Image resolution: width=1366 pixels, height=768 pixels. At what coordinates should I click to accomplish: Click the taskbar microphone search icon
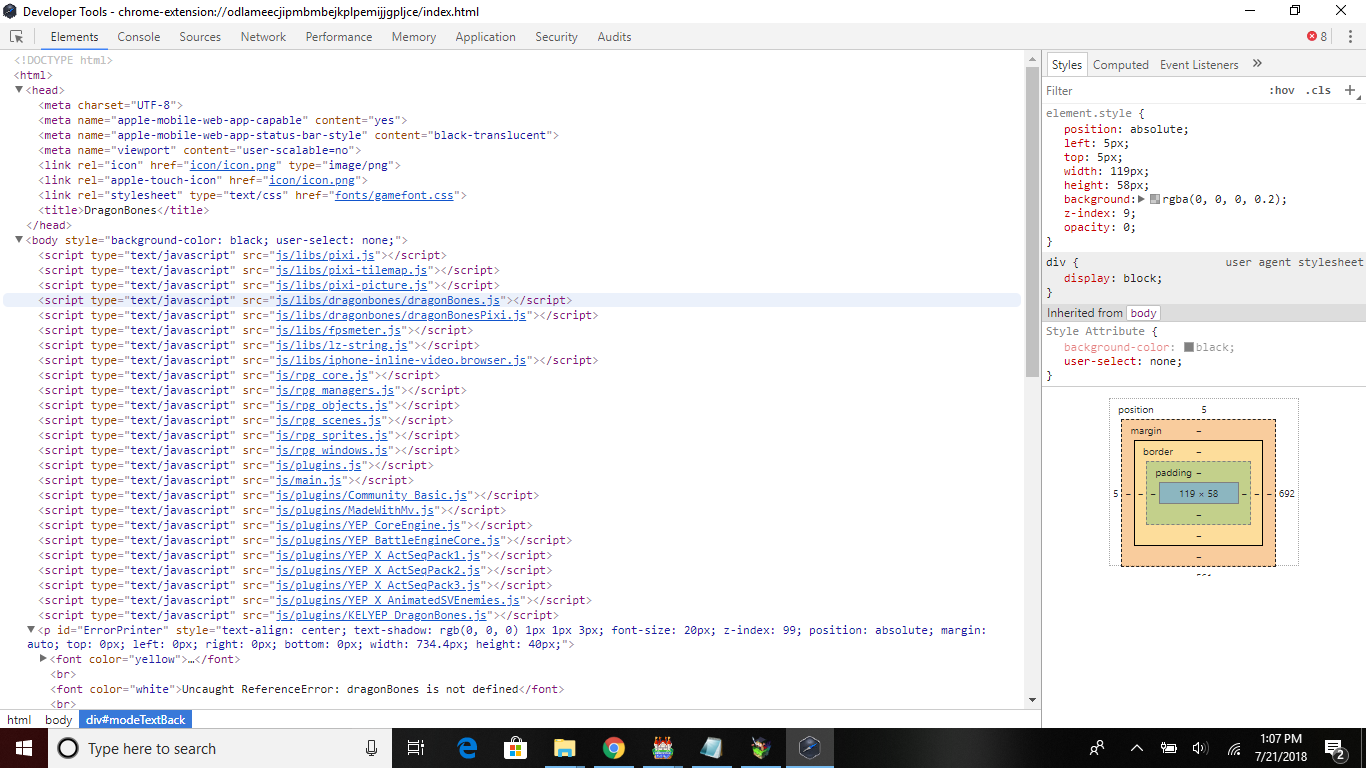click(x=372, y=748)
